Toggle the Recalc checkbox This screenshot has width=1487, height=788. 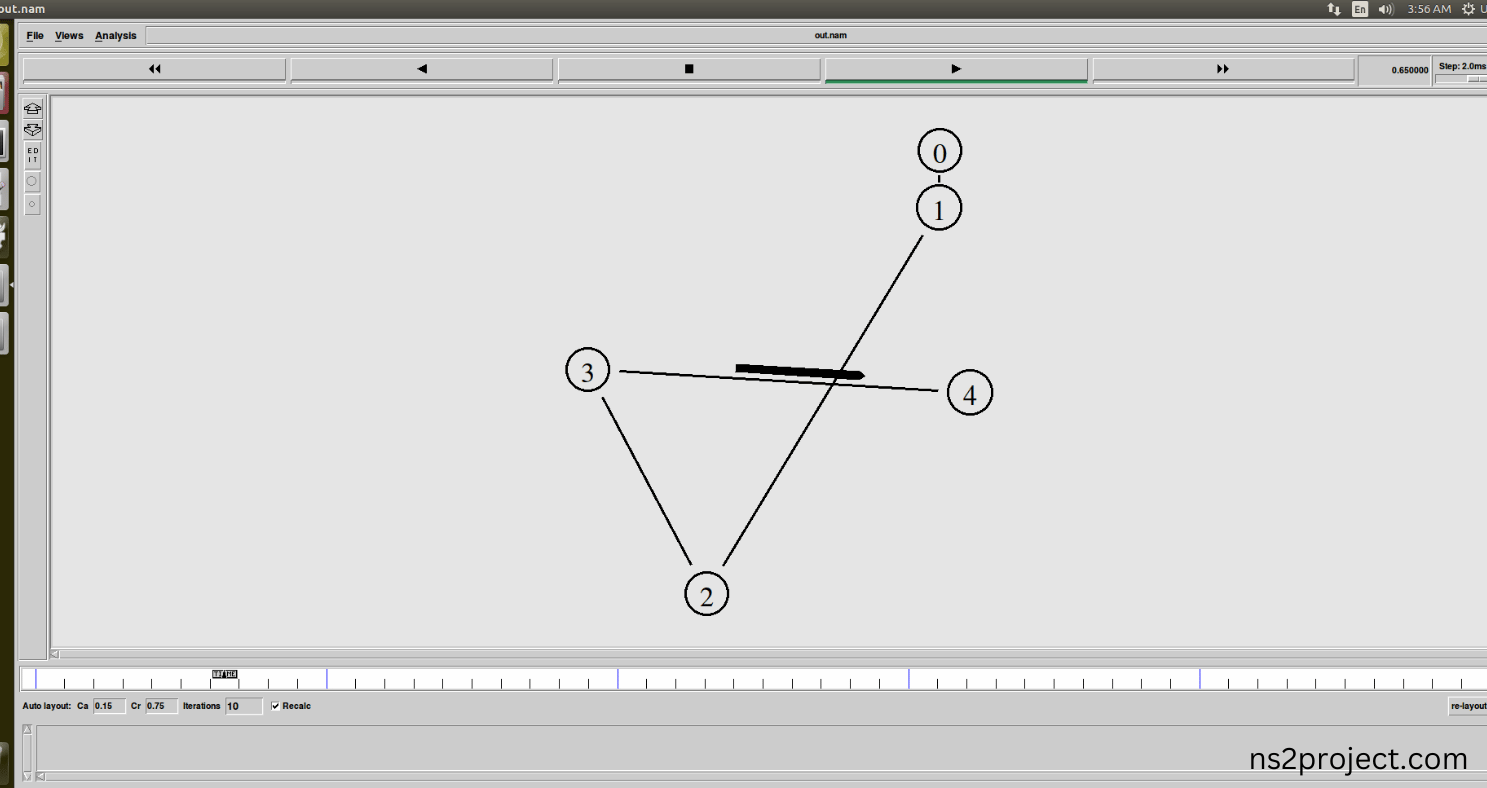click(x=276, y=706)
